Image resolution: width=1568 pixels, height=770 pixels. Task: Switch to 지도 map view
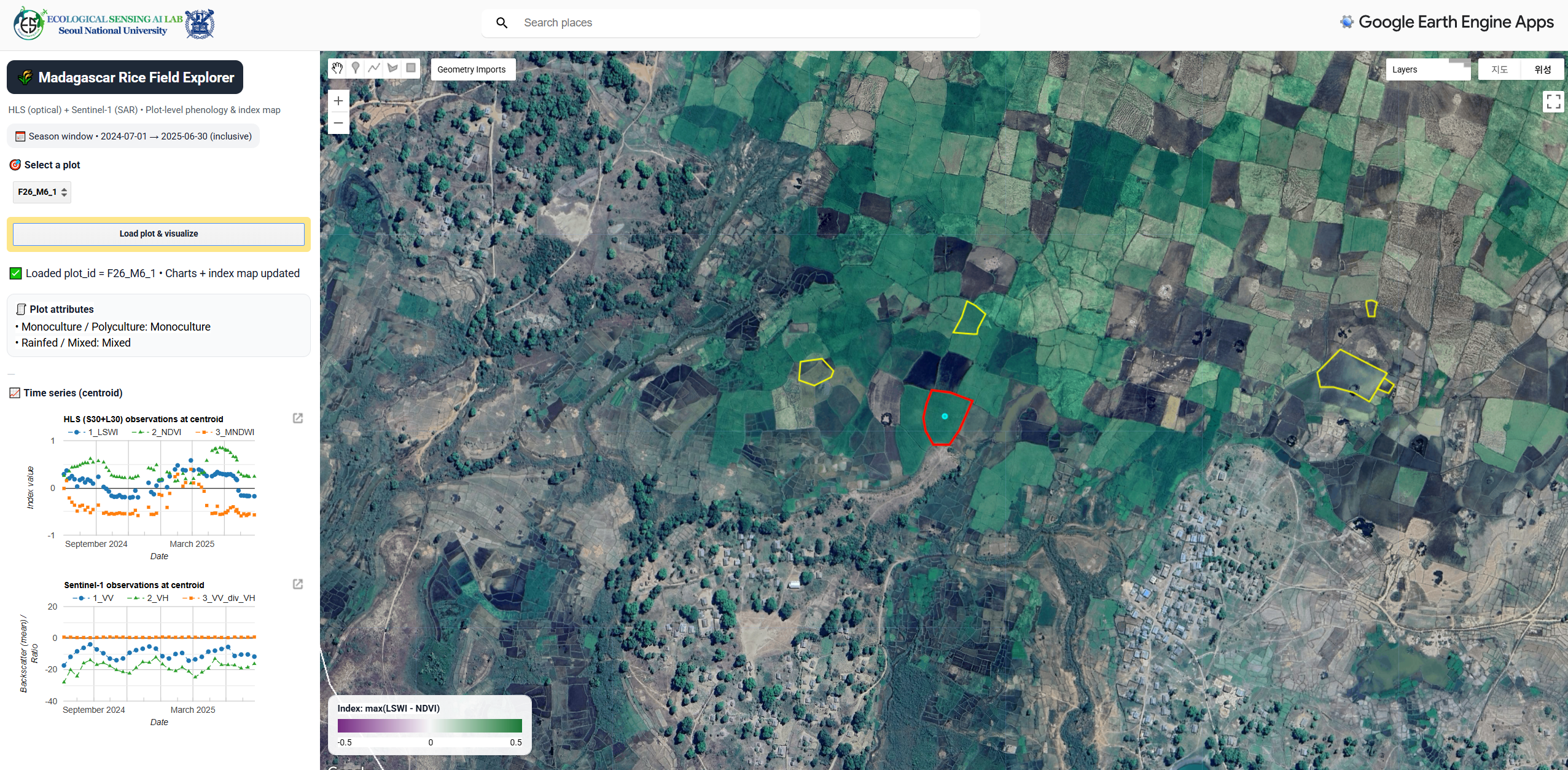tap(1499, 69)
